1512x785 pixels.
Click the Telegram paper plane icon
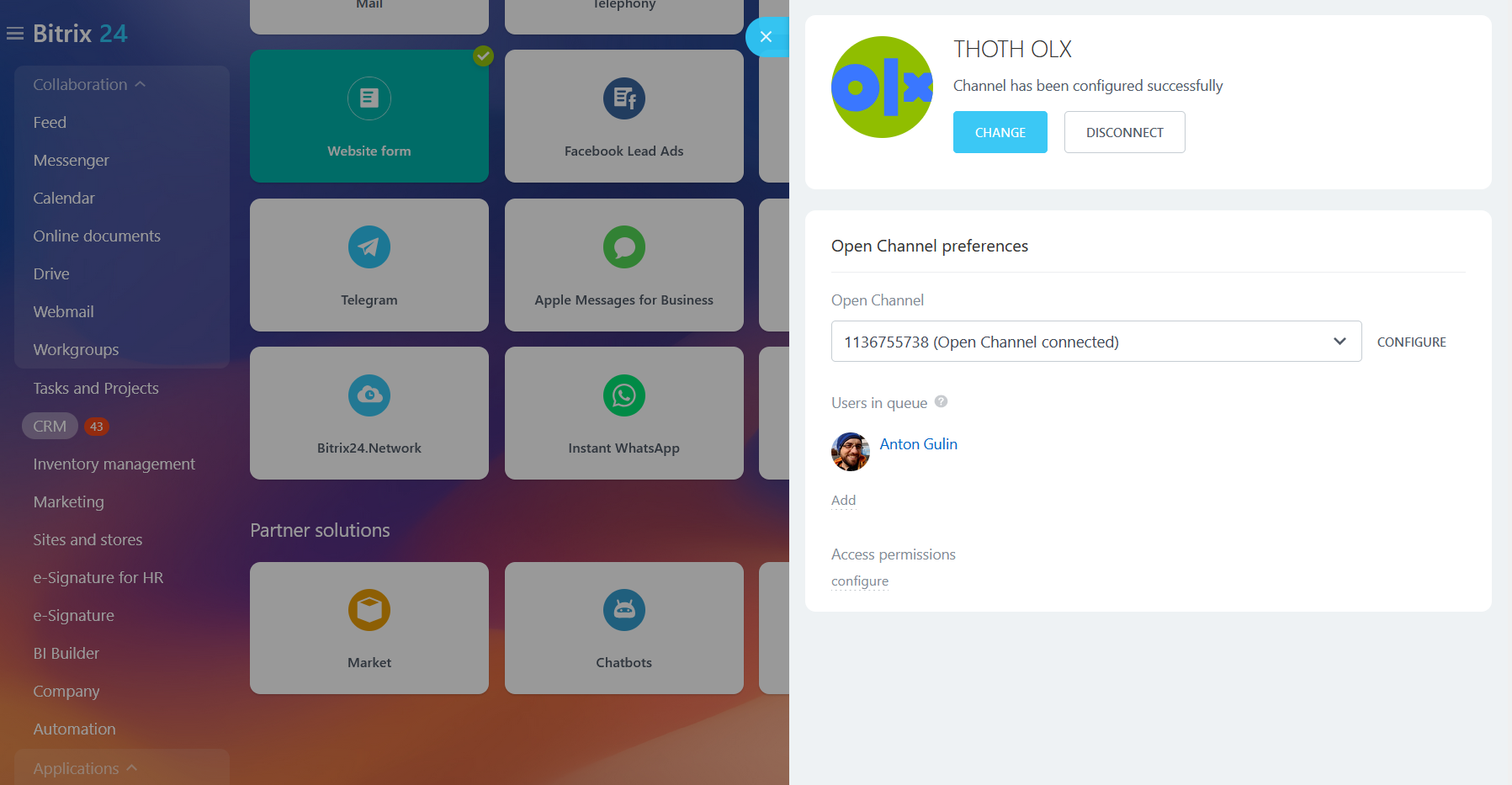[x=369, y=247]
